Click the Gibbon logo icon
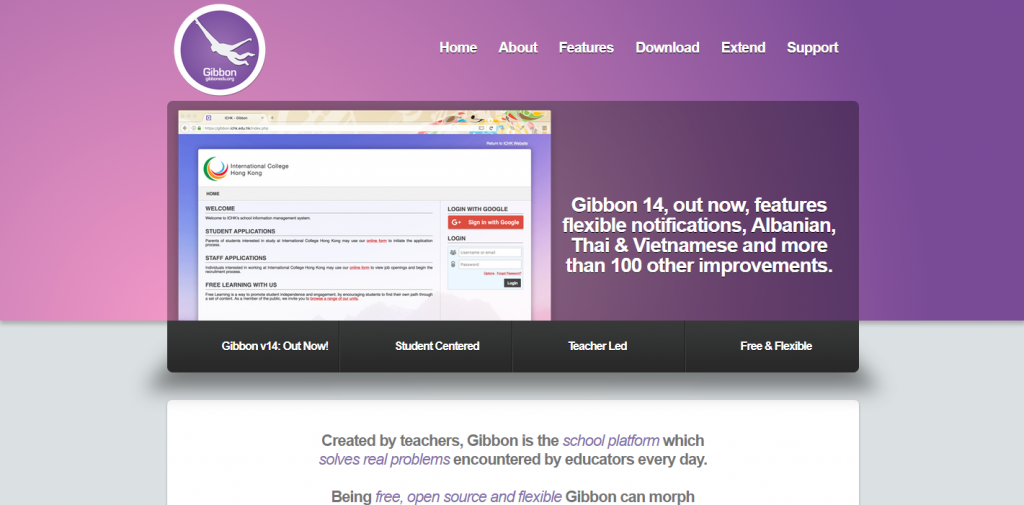This screenshot has width=1024, height=505. coord(219,50)
